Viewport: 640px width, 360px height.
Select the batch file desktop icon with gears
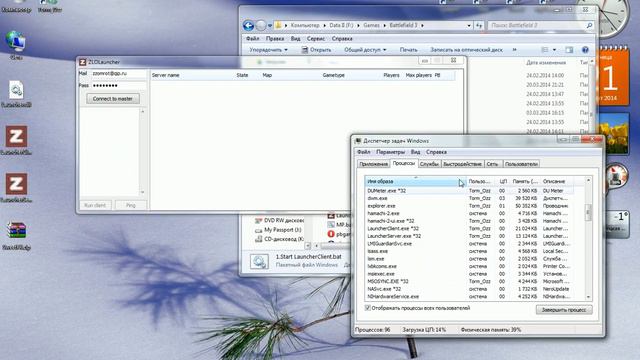[x=16, y=90]
